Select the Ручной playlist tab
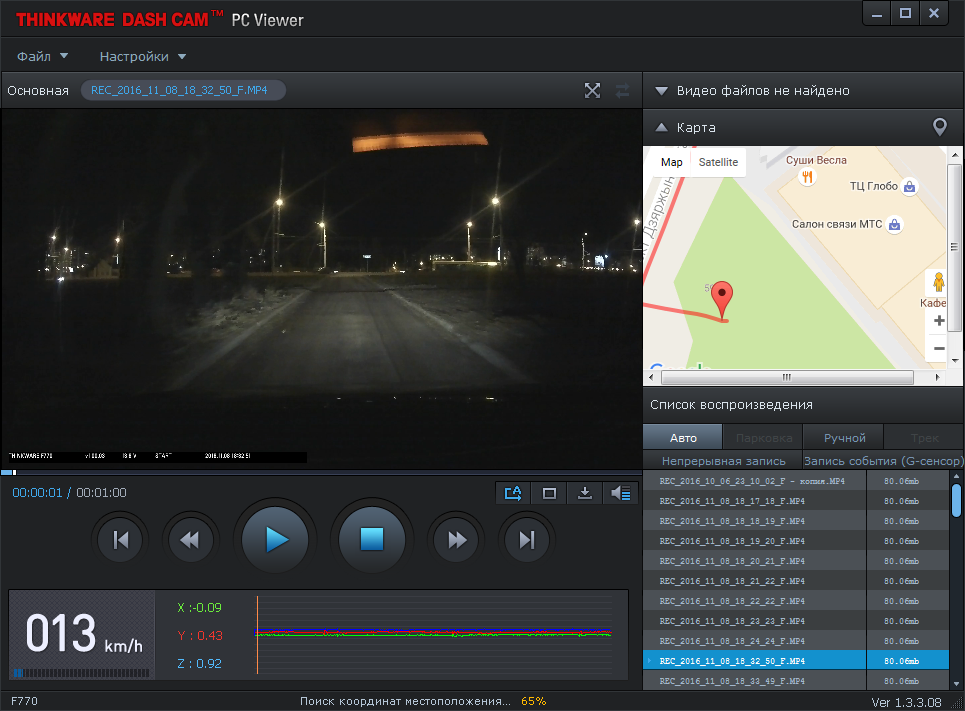 pyautogui.click(x=844, y=438)
